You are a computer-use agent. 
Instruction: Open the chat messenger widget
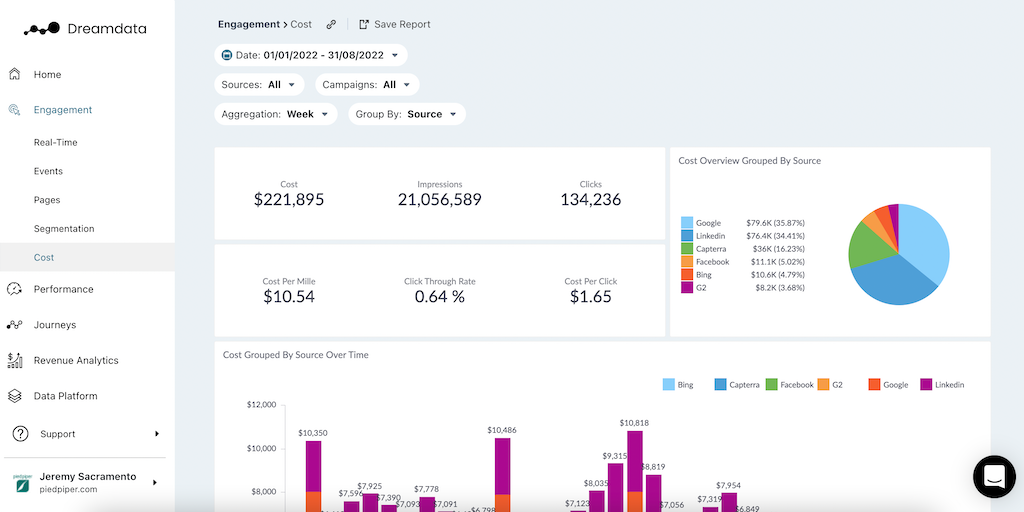(994, 476)
